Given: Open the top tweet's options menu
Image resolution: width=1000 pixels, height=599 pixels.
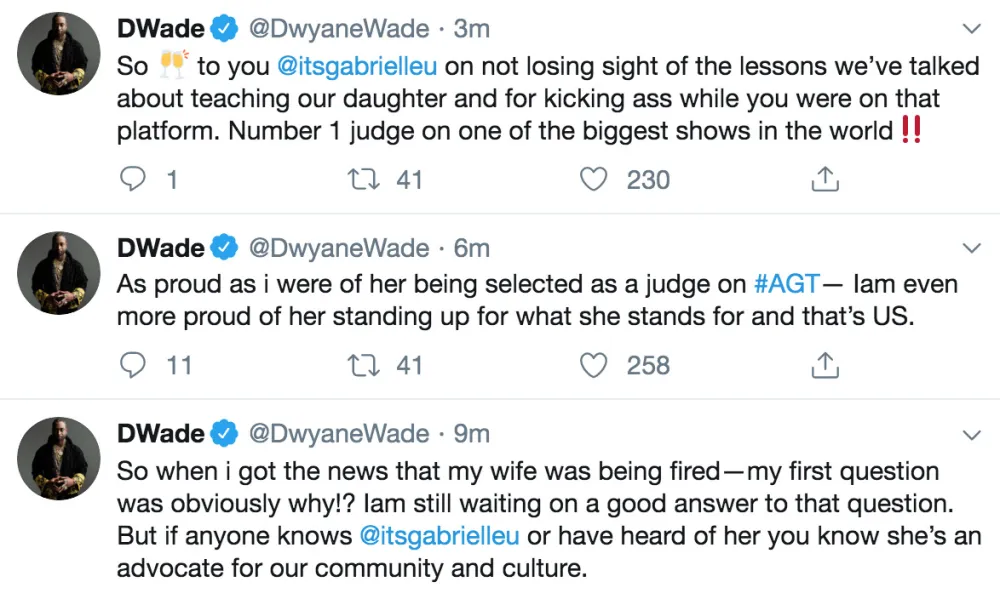Looking at the screenshot, I should coord(971,25).
